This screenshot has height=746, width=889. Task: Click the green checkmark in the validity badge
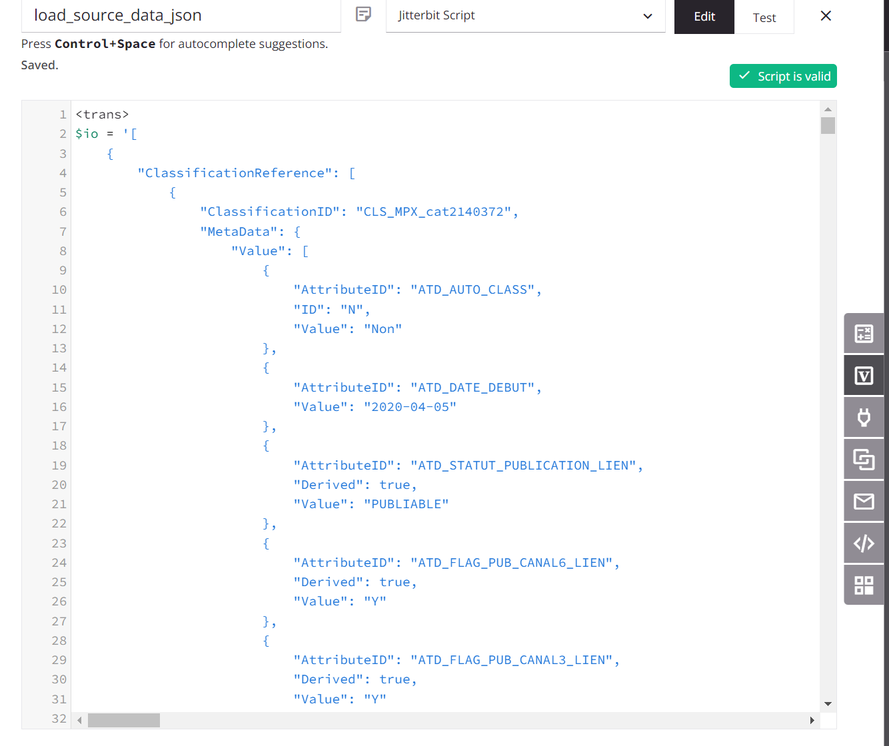(745, 76)
